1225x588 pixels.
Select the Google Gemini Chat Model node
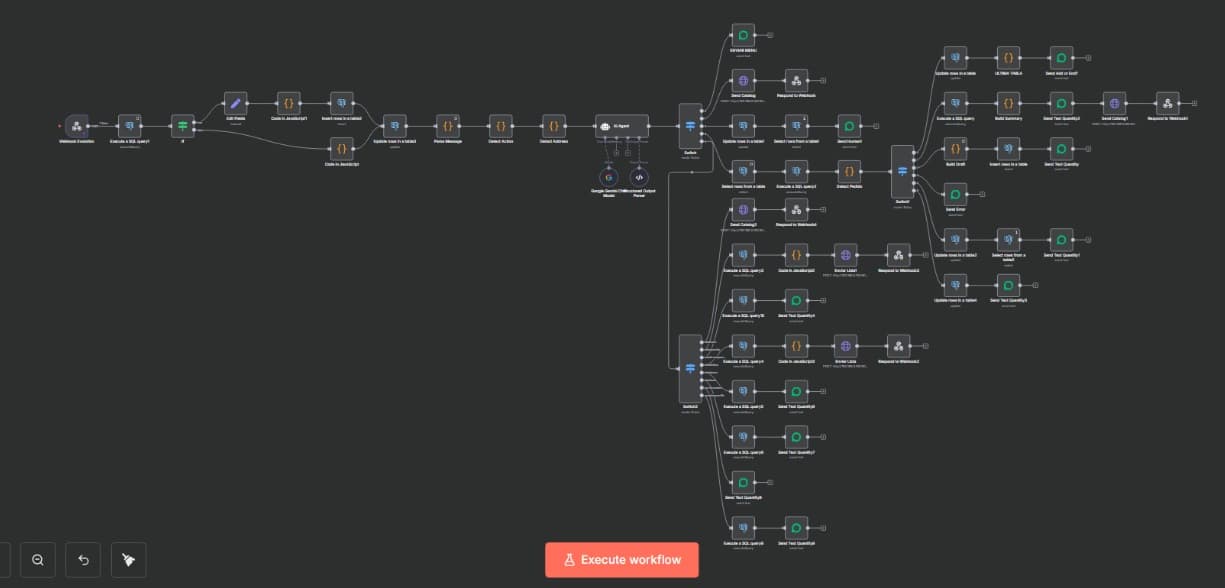(608, 176)
